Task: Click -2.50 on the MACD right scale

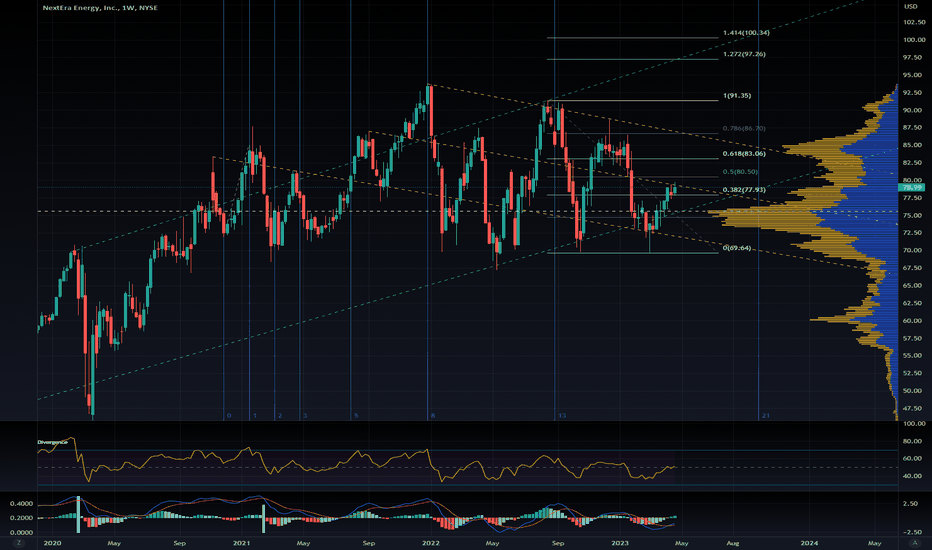Action: [912, 532]
